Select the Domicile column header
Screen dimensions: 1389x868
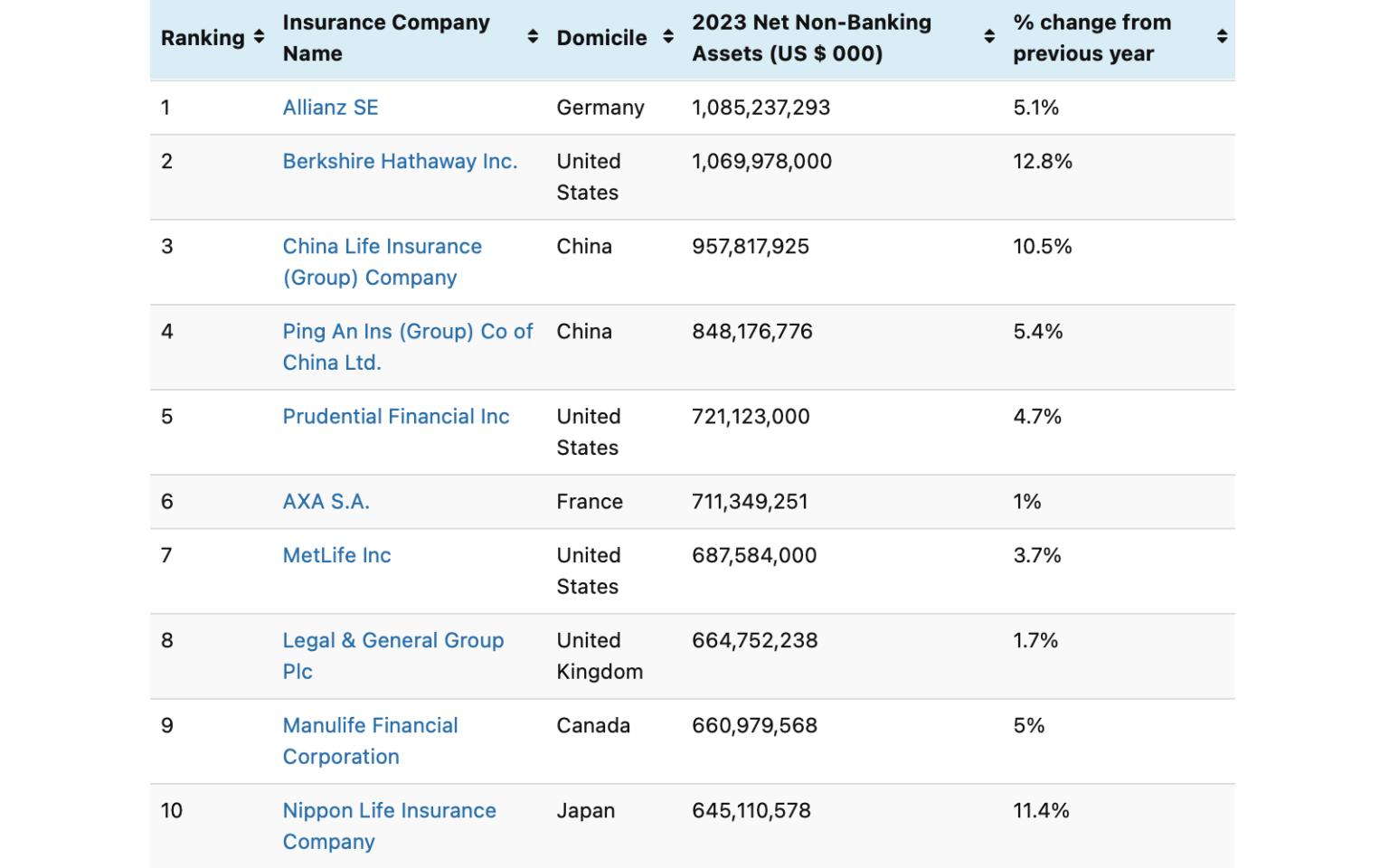[x=601, y=37]
